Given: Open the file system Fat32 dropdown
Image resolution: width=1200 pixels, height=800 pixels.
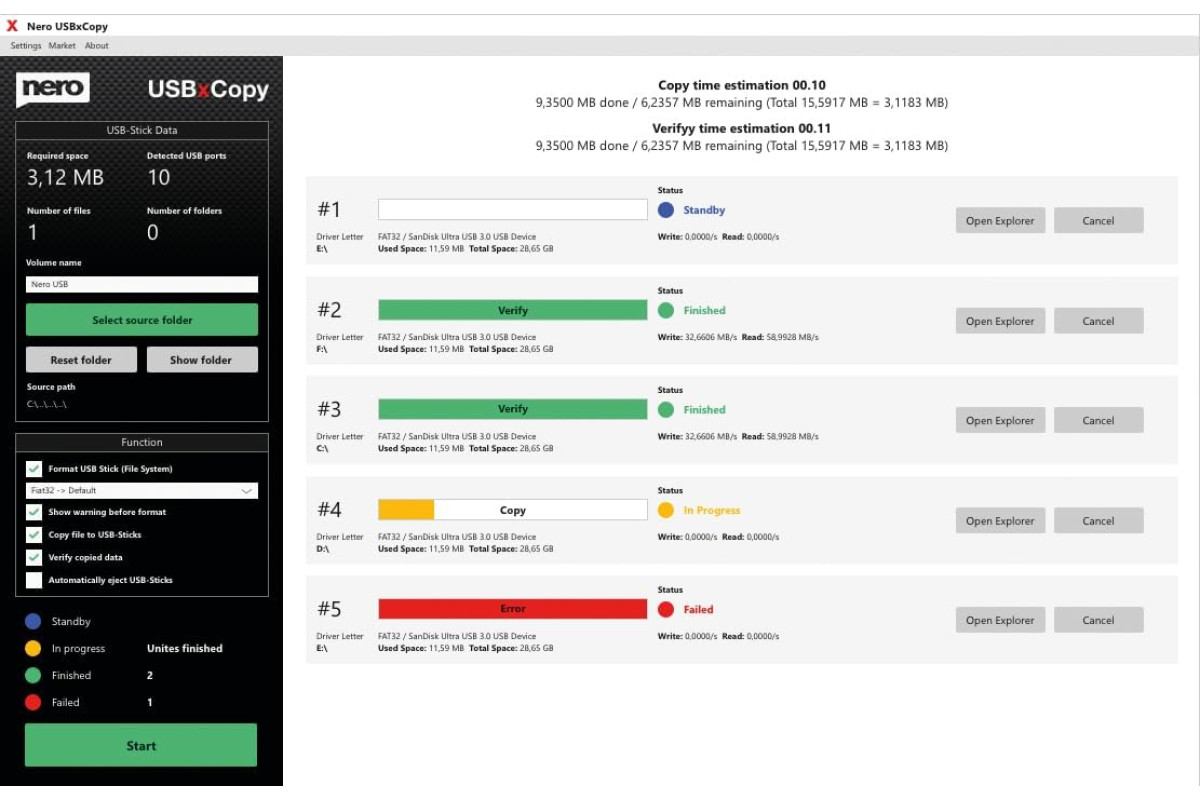Looking at the screenshot, I should [x=142, y=491].
